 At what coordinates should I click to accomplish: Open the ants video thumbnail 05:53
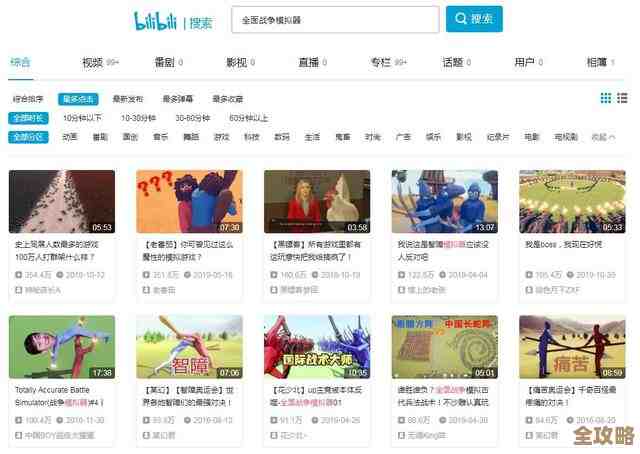(x=62, y=202)
